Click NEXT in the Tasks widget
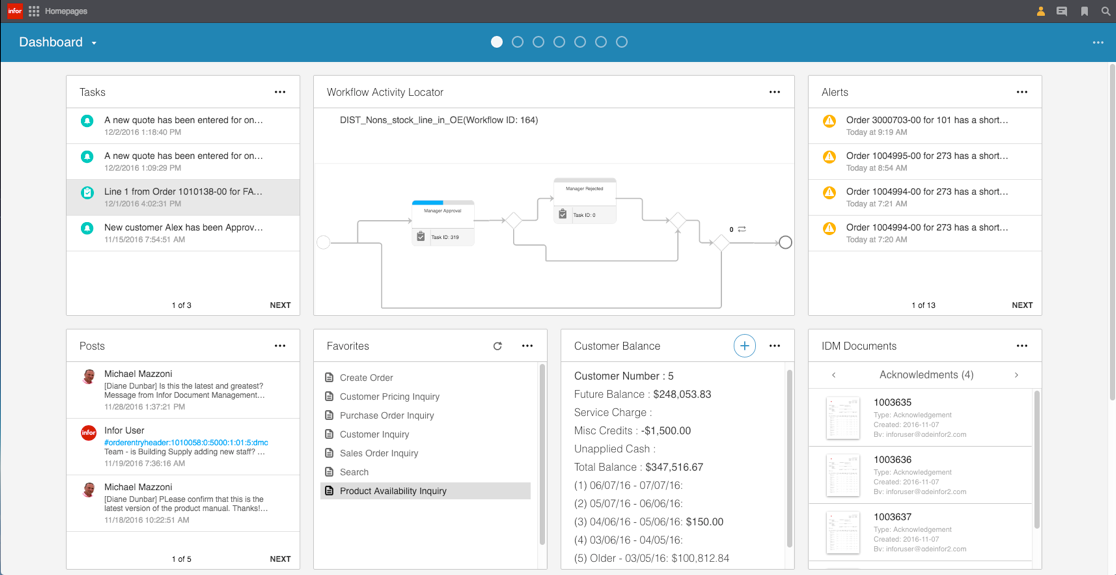 [x=280, y=305]
